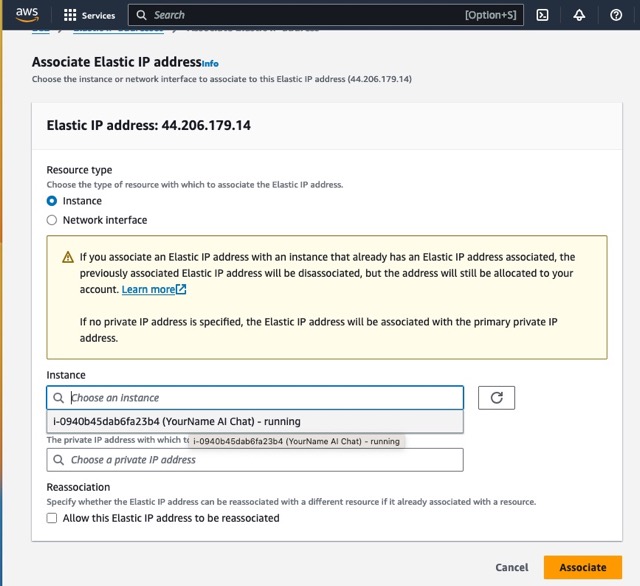The height and width of the screenshot is (586, 640).
Task: Click the Resource type label
Action: (x=79, y=170)
